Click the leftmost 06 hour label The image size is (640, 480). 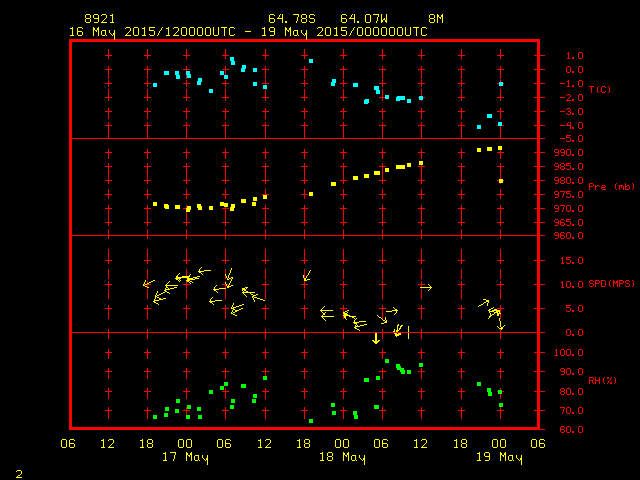point(68,444)
